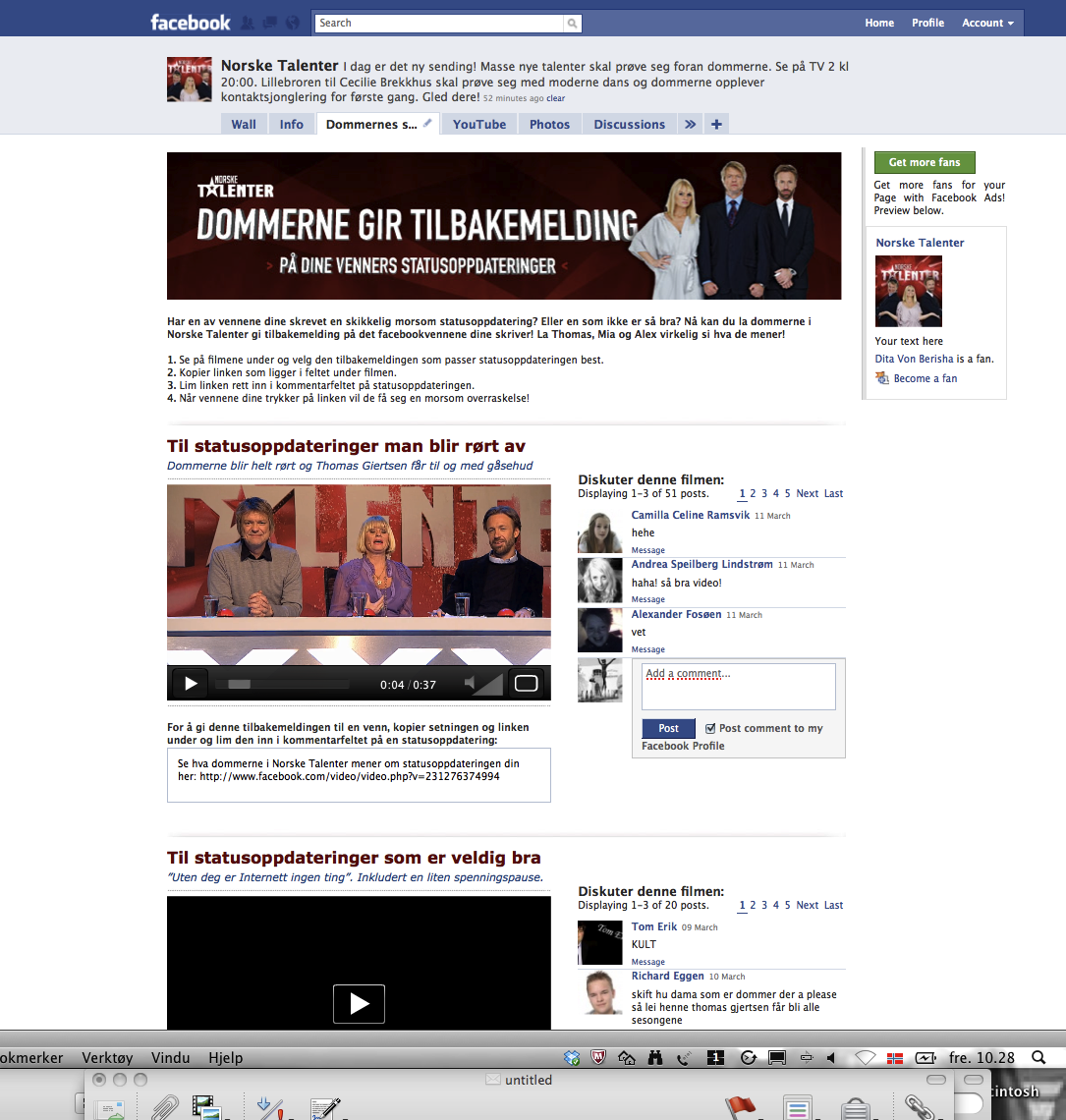The width and height of the screenshot is (1066, 1120).
Task: Click Become a fan link
Action: click(926, 378)
